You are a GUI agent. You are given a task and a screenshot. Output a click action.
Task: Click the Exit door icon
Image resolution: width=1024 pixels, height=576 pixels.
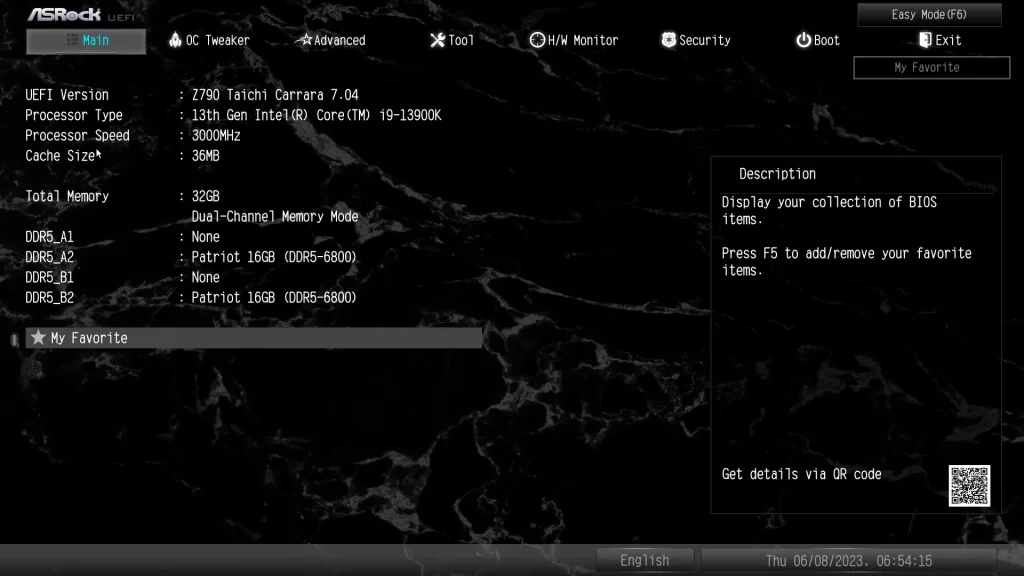point(925,40)
